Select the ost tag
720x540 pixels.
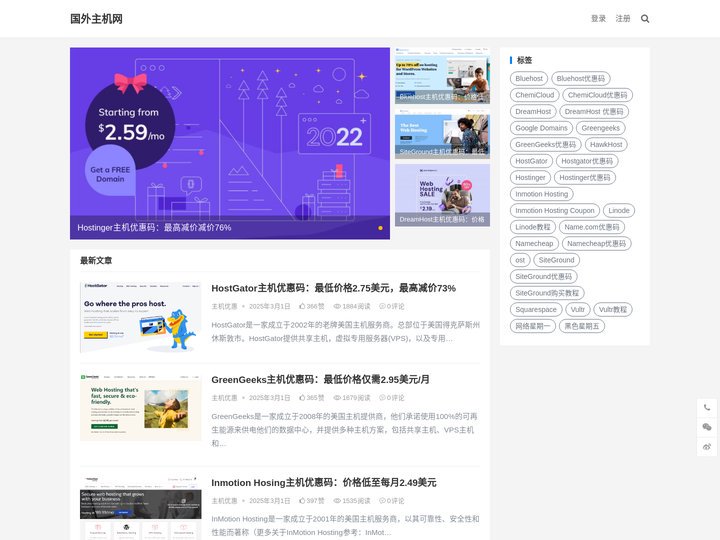pyautogui.click(x=520, y=260)
